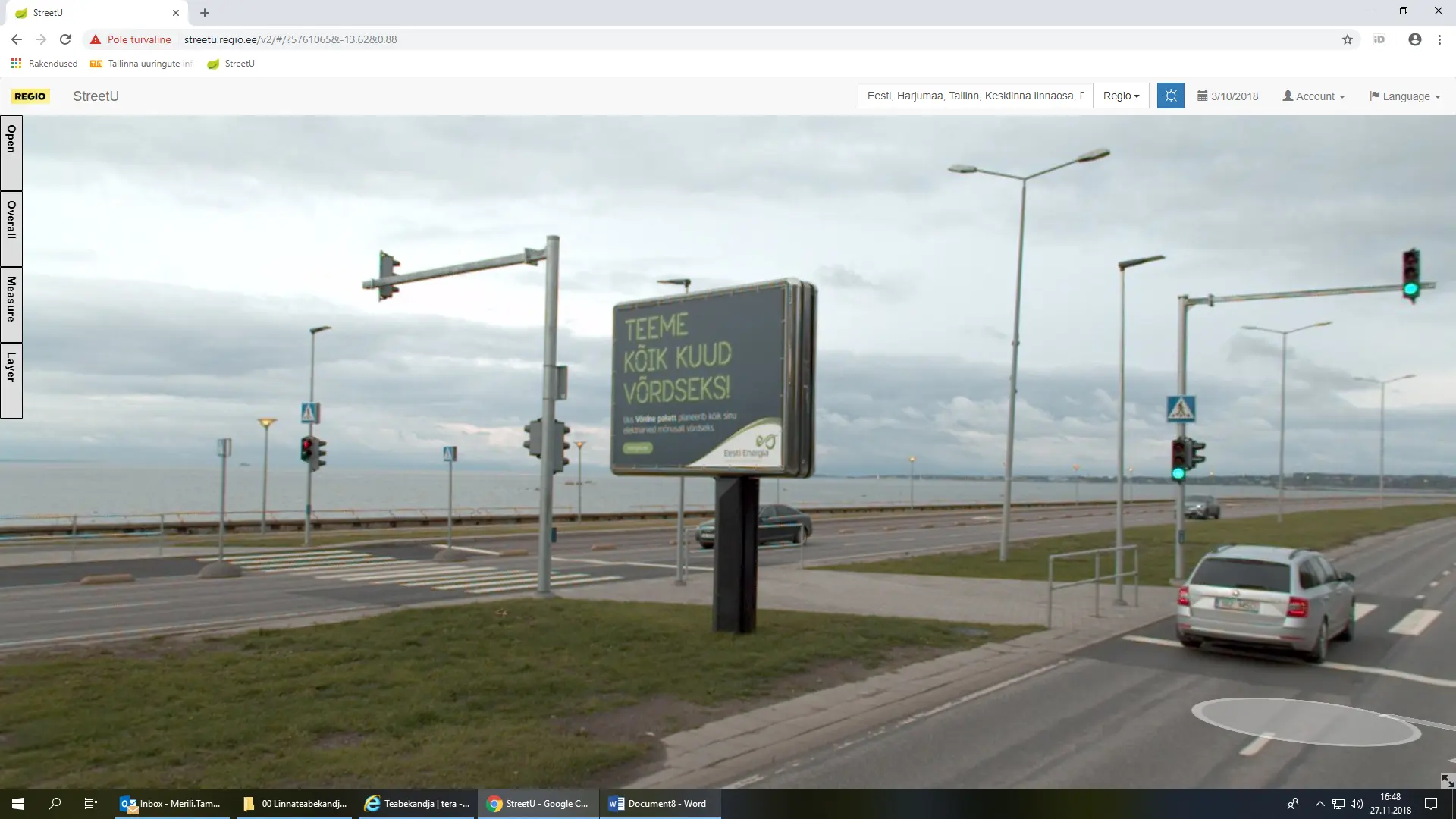Click the StreetU title link

[x=96, y=96]
